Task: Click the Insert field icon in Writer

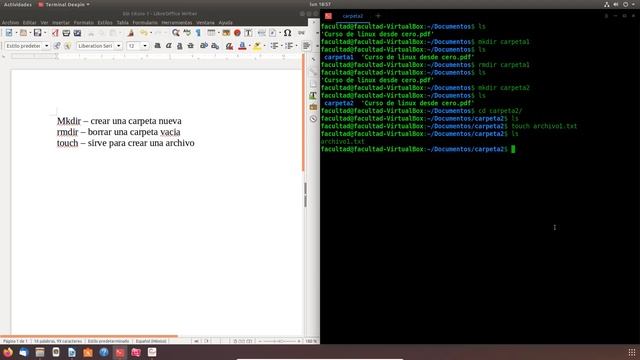Action: (x=273, y=33)
